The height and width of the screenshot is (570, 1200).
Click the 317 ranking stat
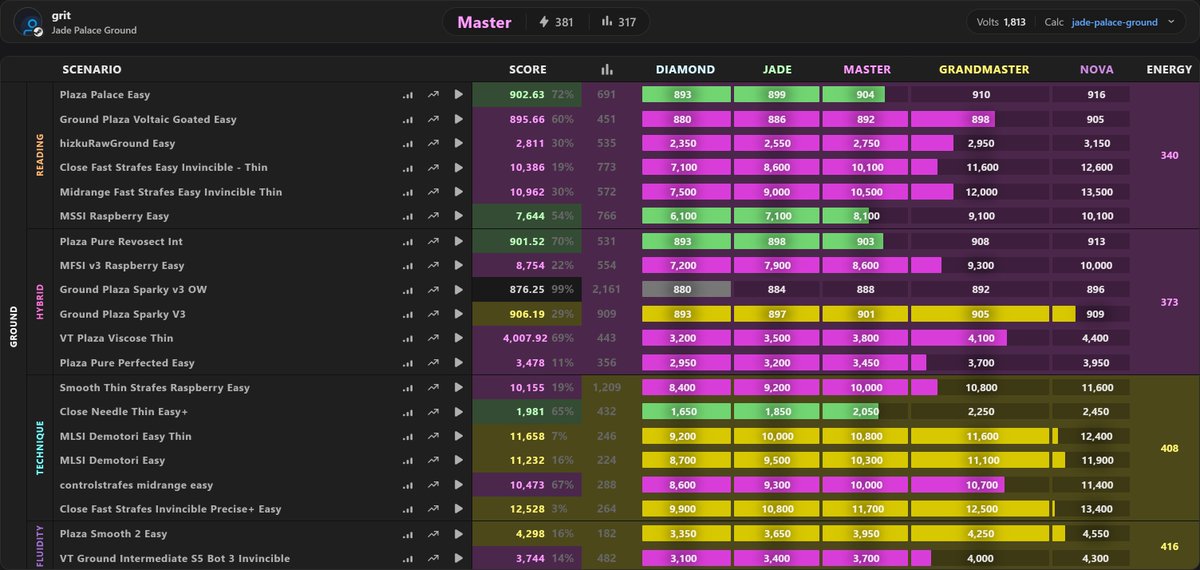coord(621,22)
